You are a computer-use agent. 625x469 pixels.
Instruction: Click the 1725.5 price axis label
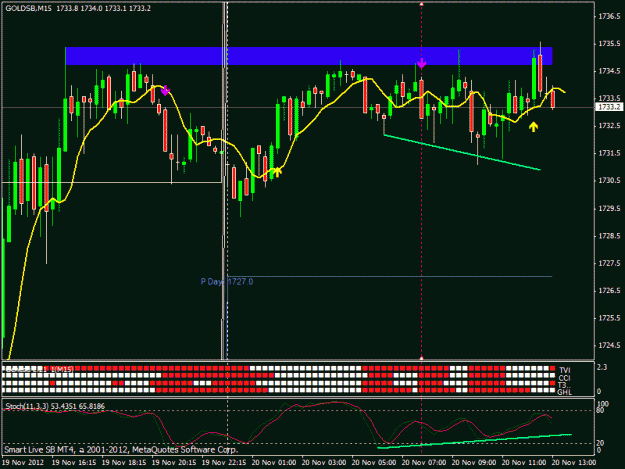pyautogui.click(x=609, y=318)
